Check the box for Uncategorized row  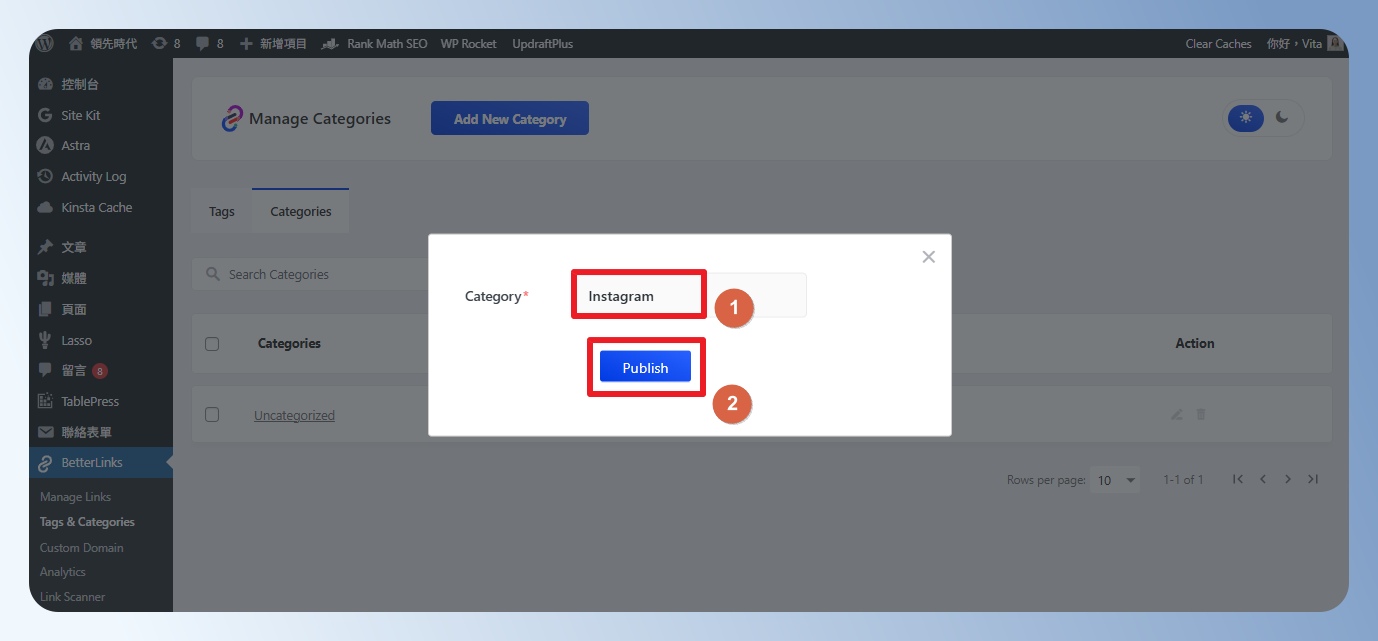pyautogui.click(x=212, y=414)
